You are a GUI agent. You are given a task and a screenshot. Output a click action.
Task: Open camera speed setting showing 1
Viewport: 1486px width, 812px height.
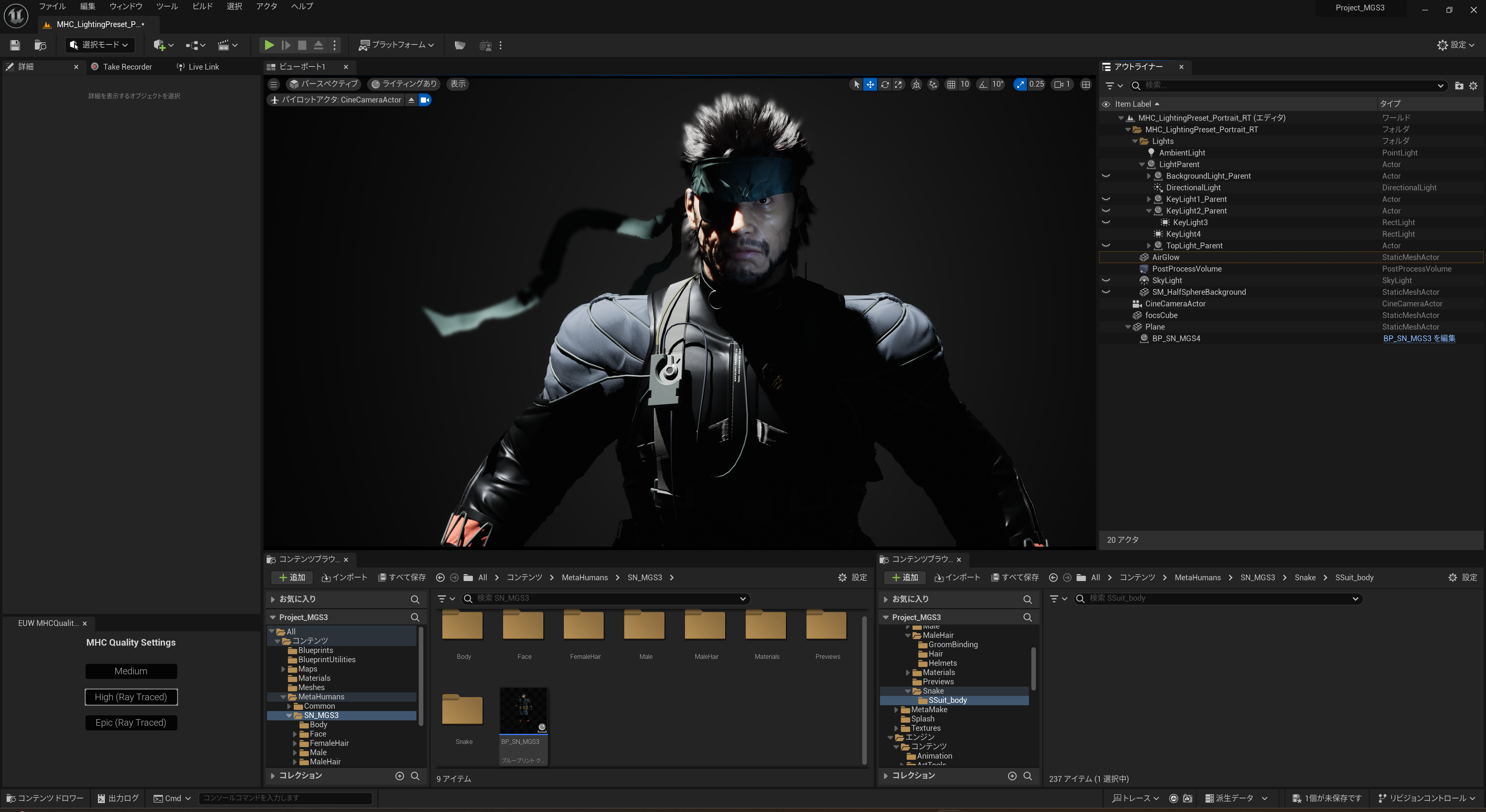[1062, 84]
